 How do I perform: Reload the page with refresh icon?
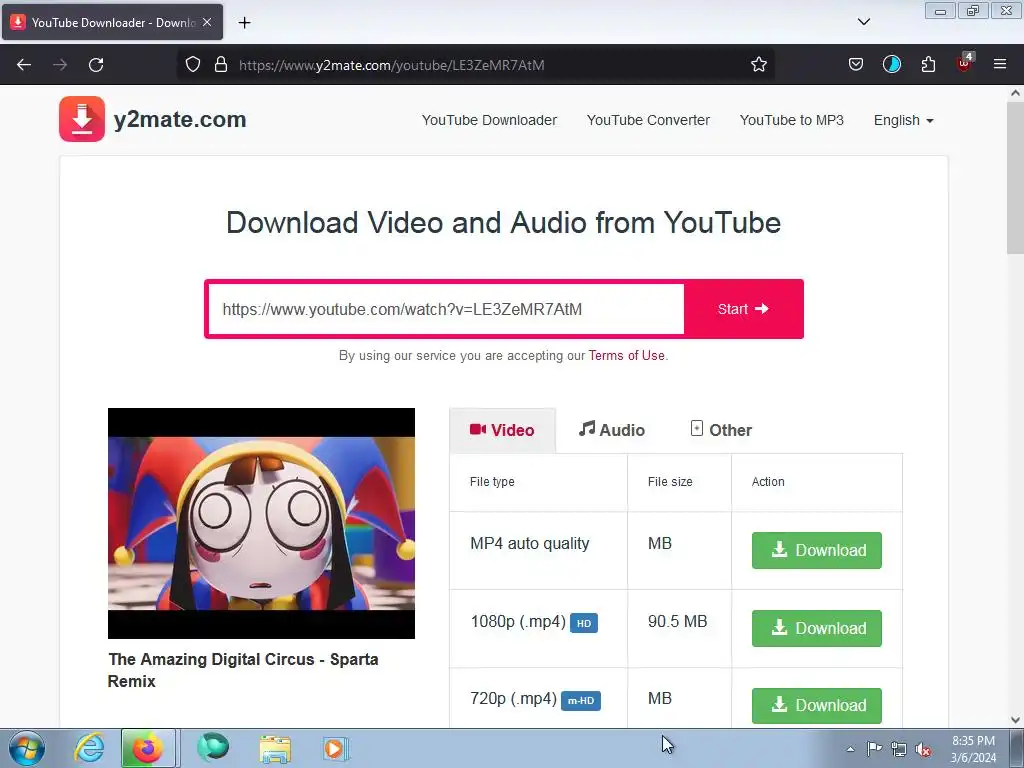tap(96, 65)
